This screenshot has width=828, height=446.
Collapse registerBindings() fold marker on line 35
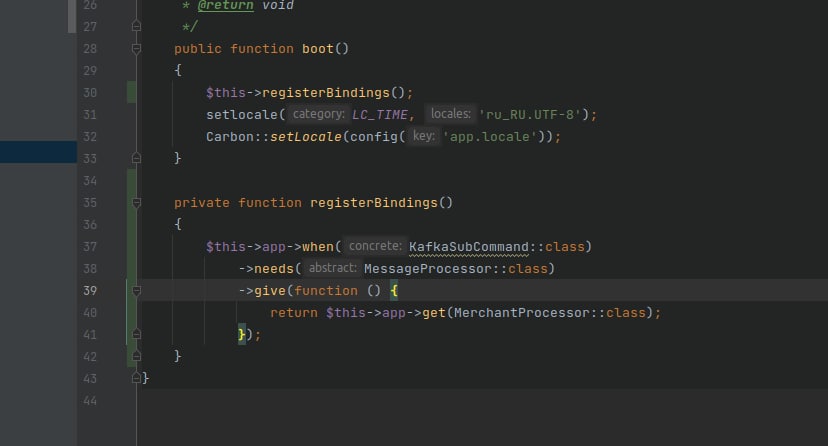(x=136, y=203)
